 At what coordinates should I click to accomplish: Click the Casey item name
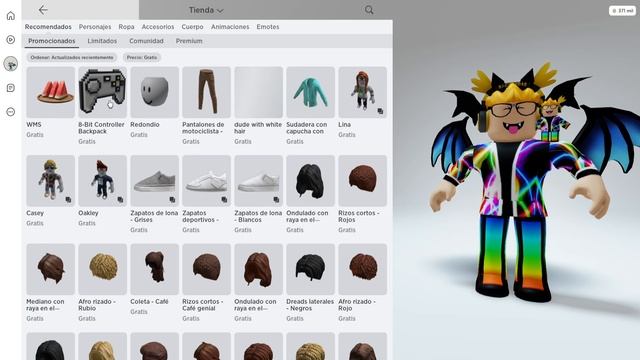pyautogui.click(x=35, y=213)
